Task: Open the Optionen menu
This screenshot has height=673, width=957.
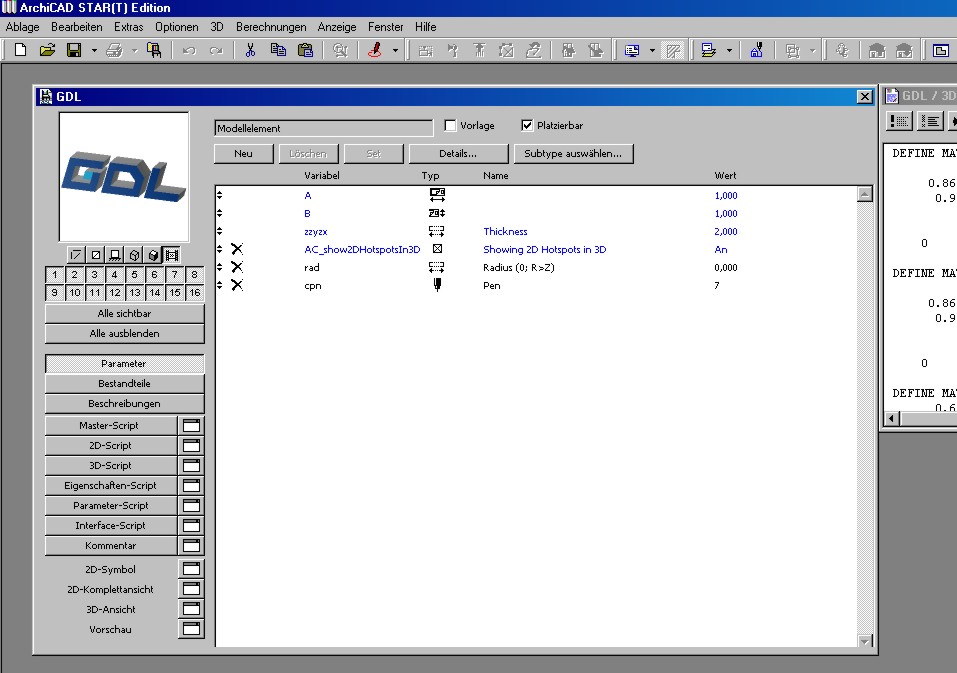Action: [x=176, y=27]
